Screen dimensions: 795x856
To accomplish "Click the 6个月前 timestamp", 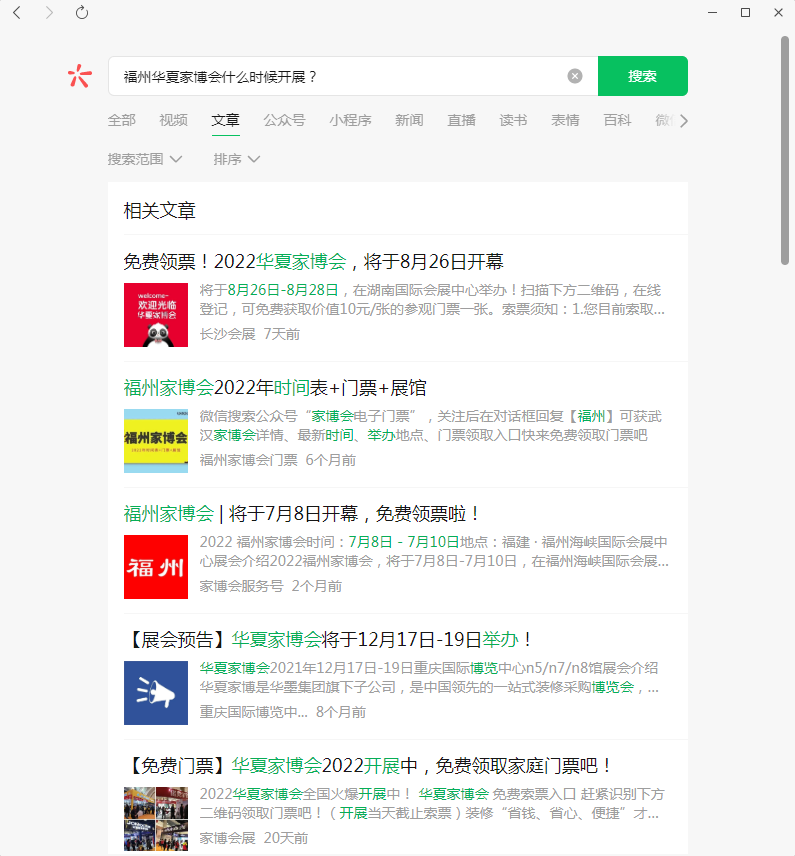I will point(331,460).
